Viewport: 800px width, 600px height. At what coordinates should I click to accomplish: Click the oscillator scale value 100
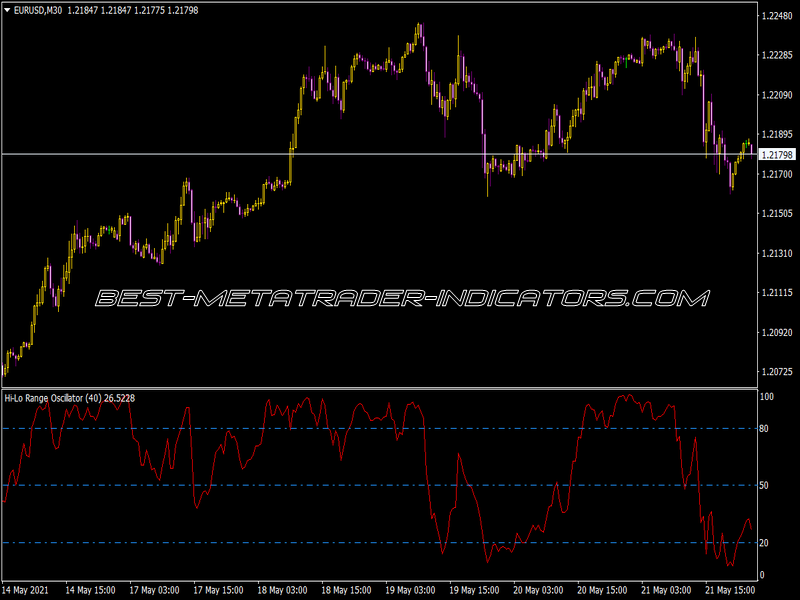coord(767,396)
